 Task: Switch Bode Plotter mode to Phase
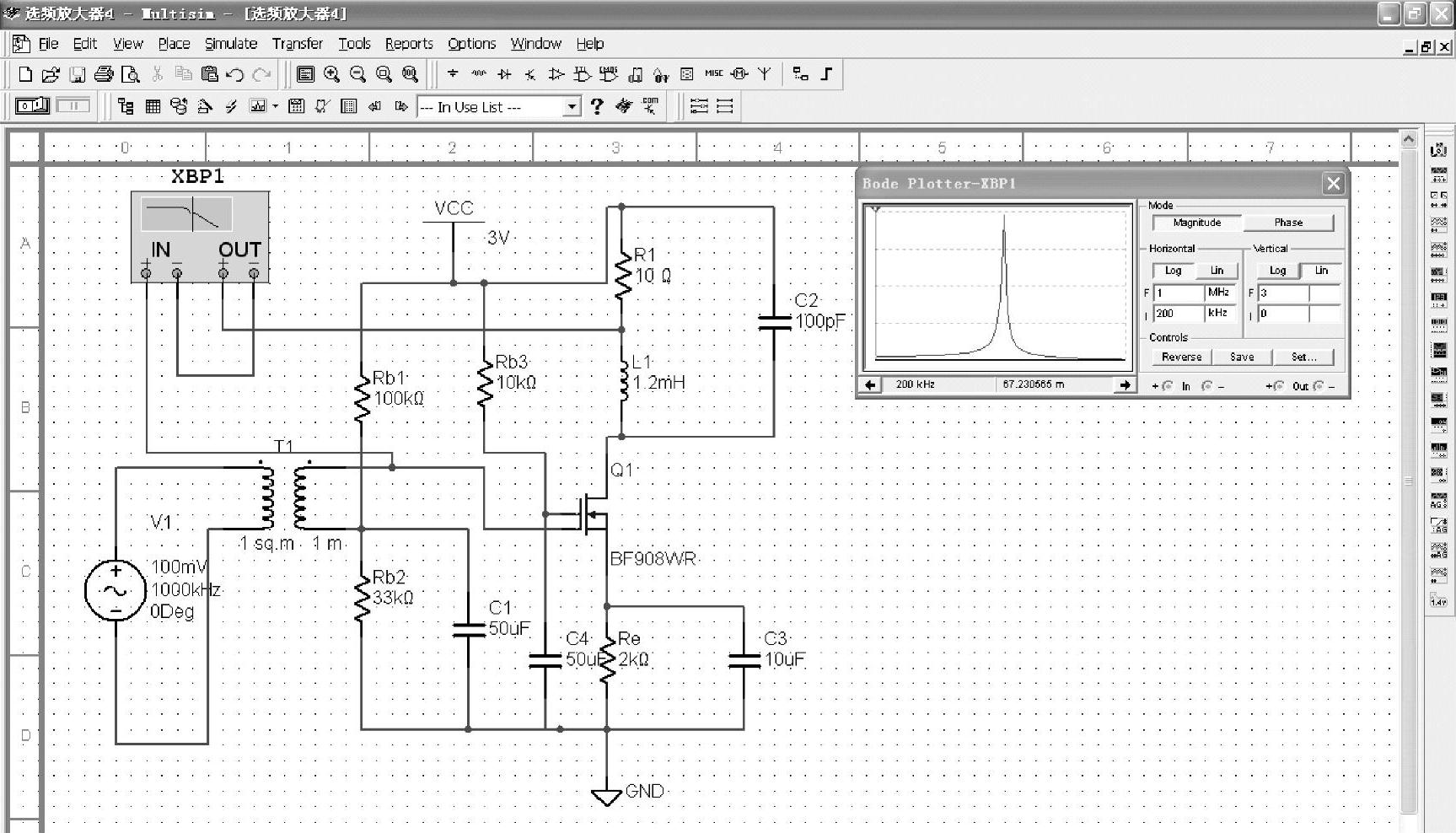tap(1287, 223)
